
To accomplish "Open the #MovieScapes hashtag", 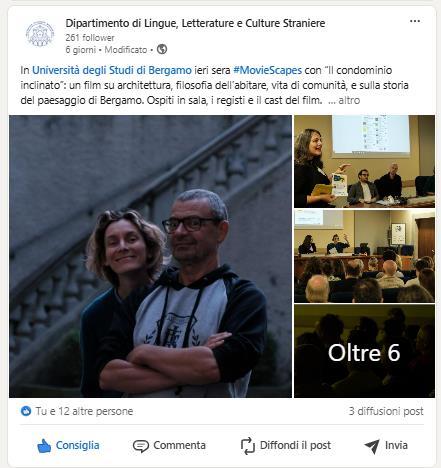I will click(x=267, y=70).
